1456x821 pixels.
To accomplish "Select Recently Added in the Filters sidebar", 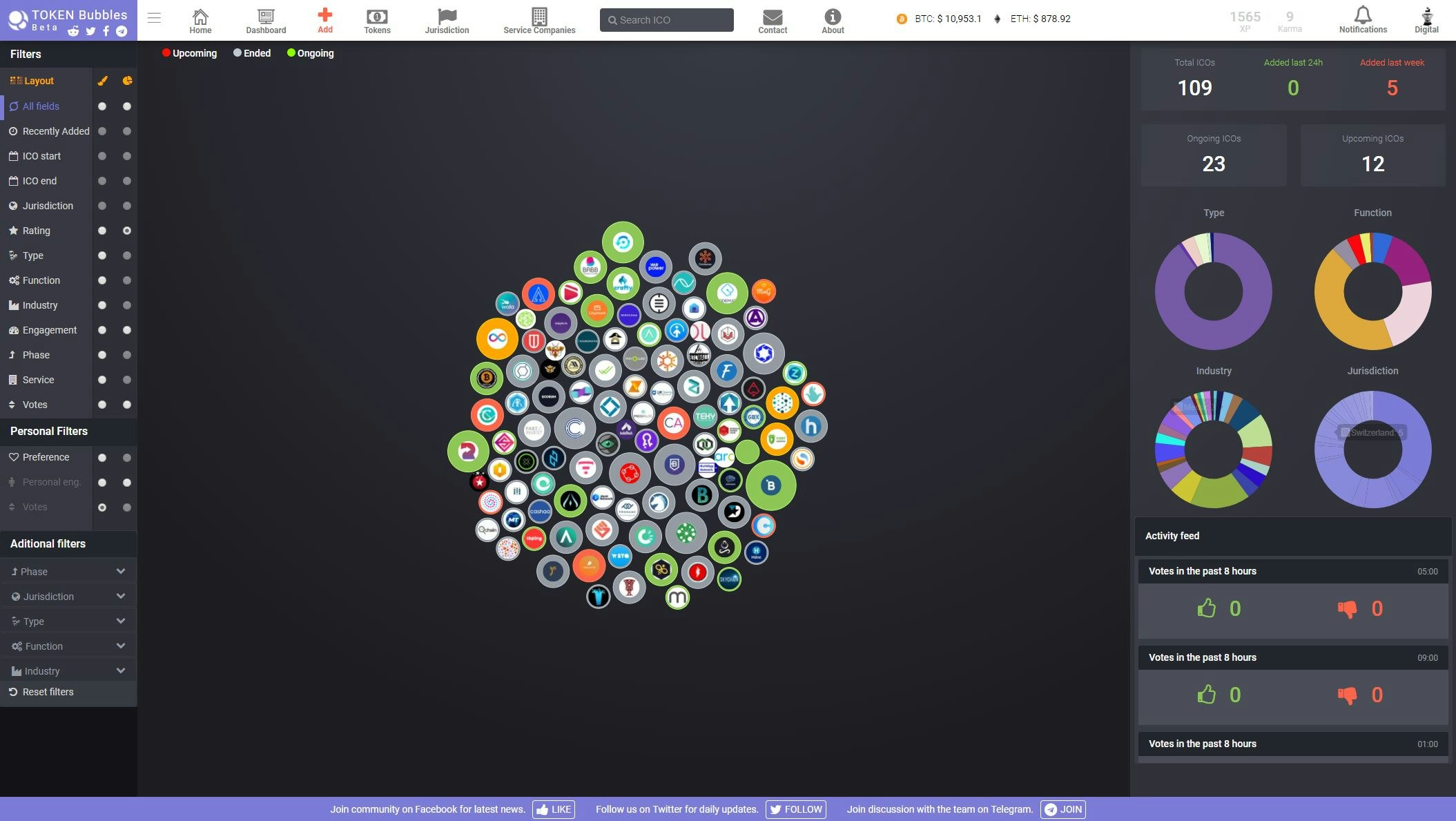I will [55, 131].
